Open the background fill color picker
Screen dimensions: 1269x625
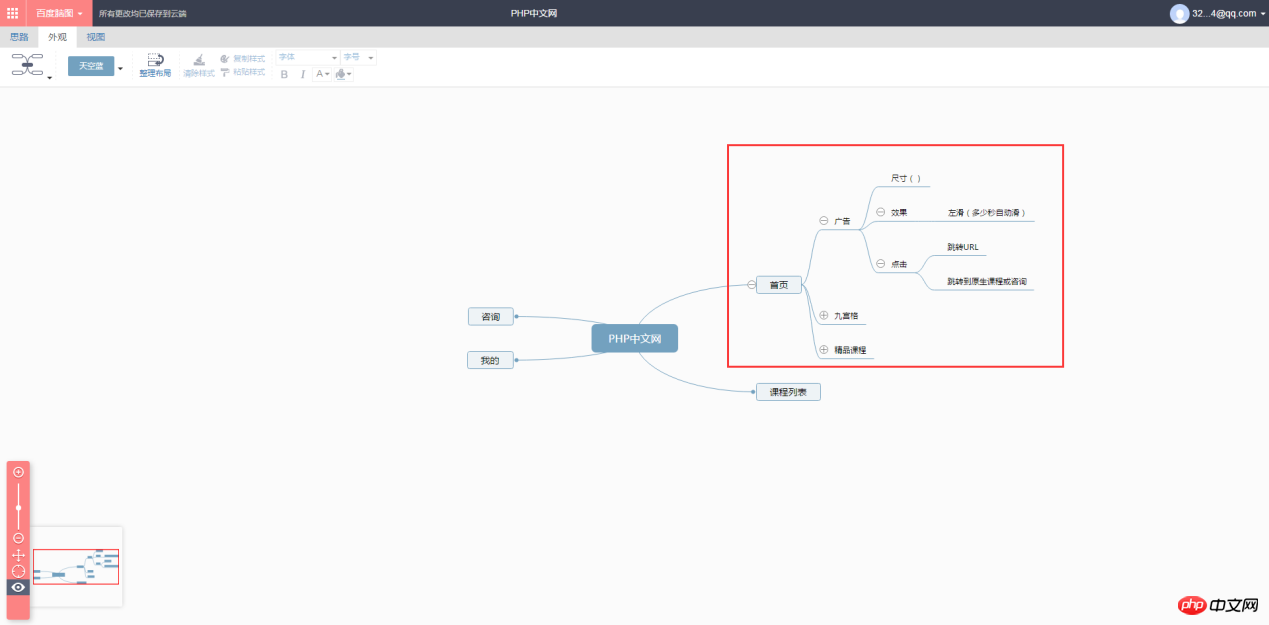pos(344,74)
